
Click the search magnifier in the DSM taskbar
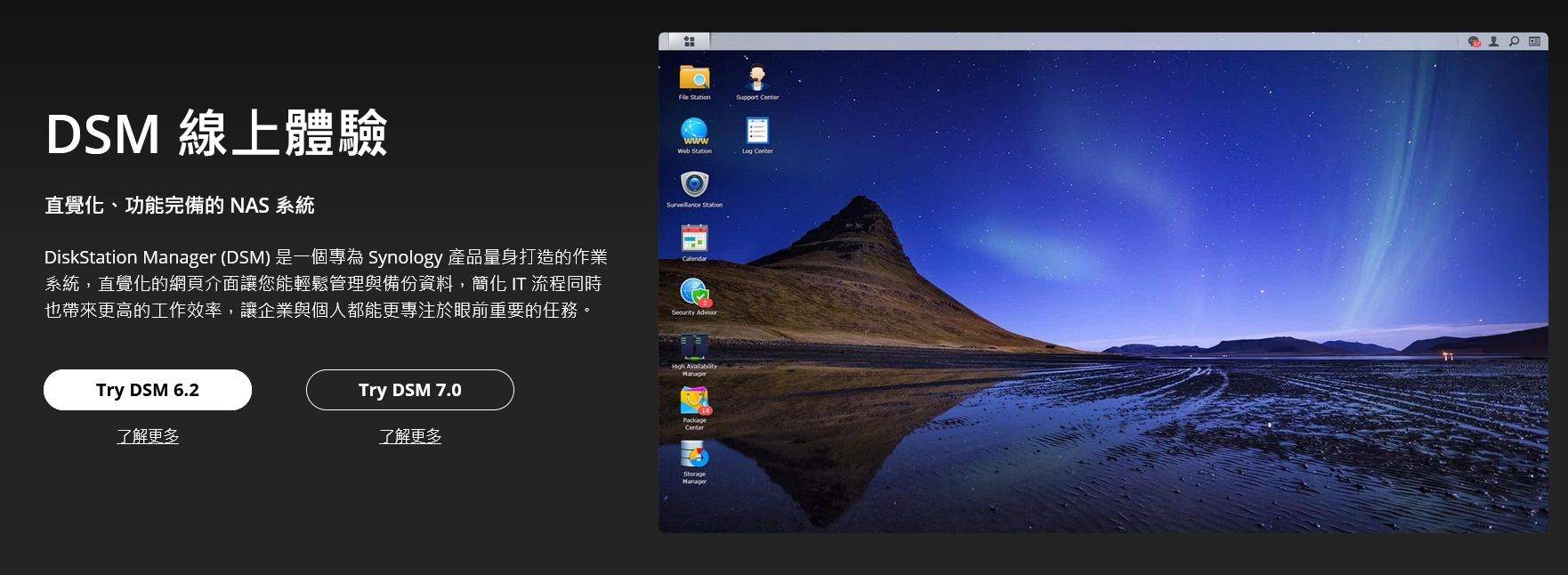(1514, 42)
